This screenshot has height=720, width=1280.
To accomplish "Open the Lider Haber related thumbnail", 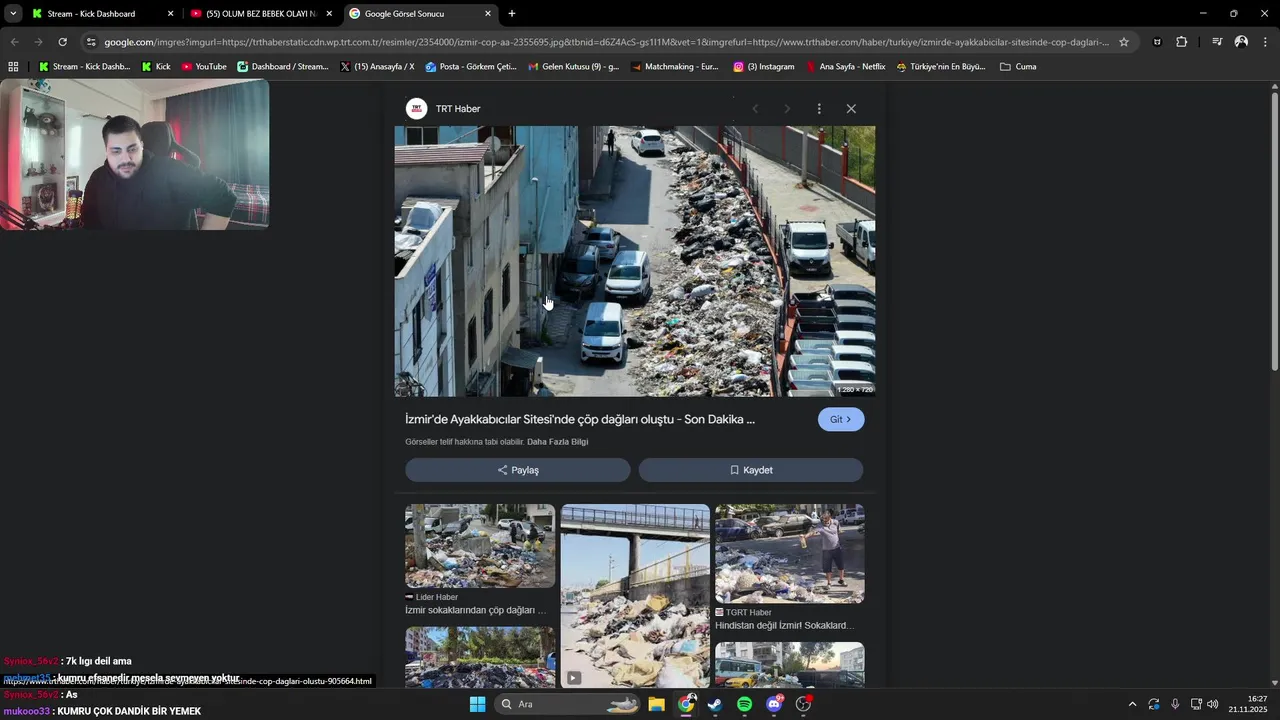I will click(480, 546).
